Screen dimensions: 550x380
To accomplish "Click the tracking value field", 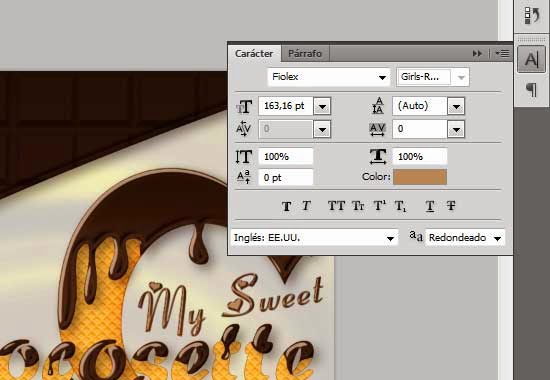I will (420, 129).
